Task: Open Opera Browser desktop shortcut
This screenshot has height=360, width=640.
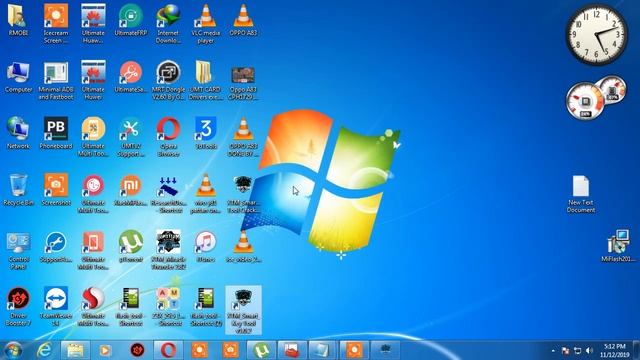Action: click(x=168, y=137)
